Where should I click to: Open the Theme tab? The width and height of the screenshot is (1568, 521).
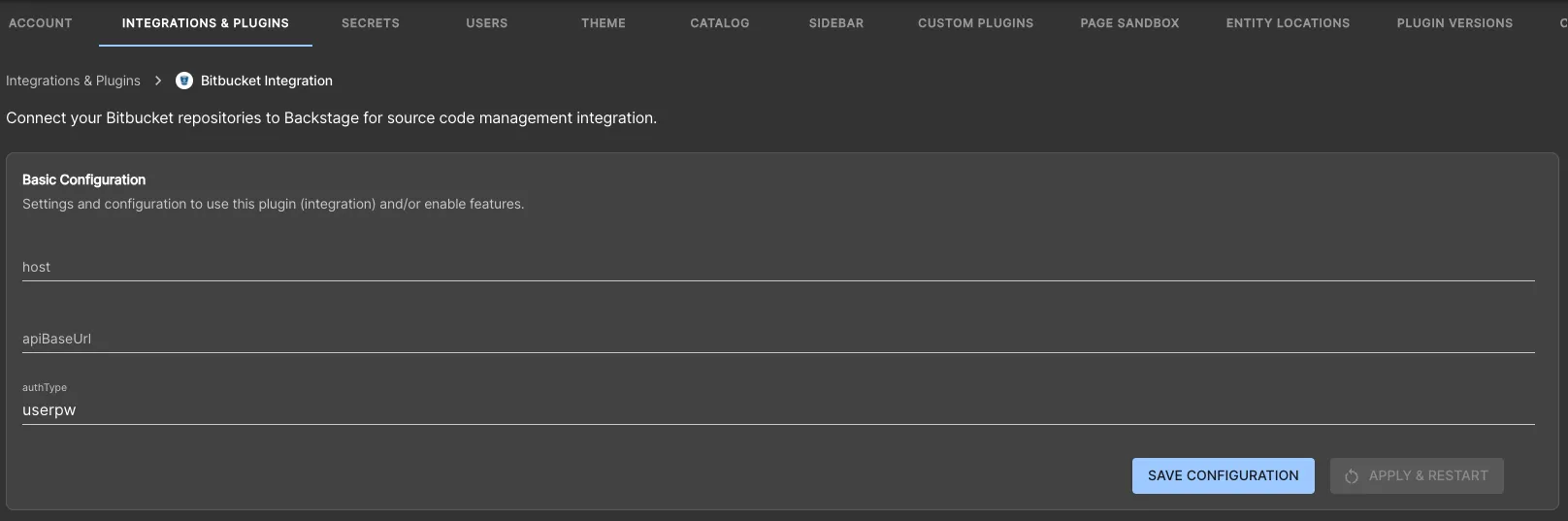point(604,22)
